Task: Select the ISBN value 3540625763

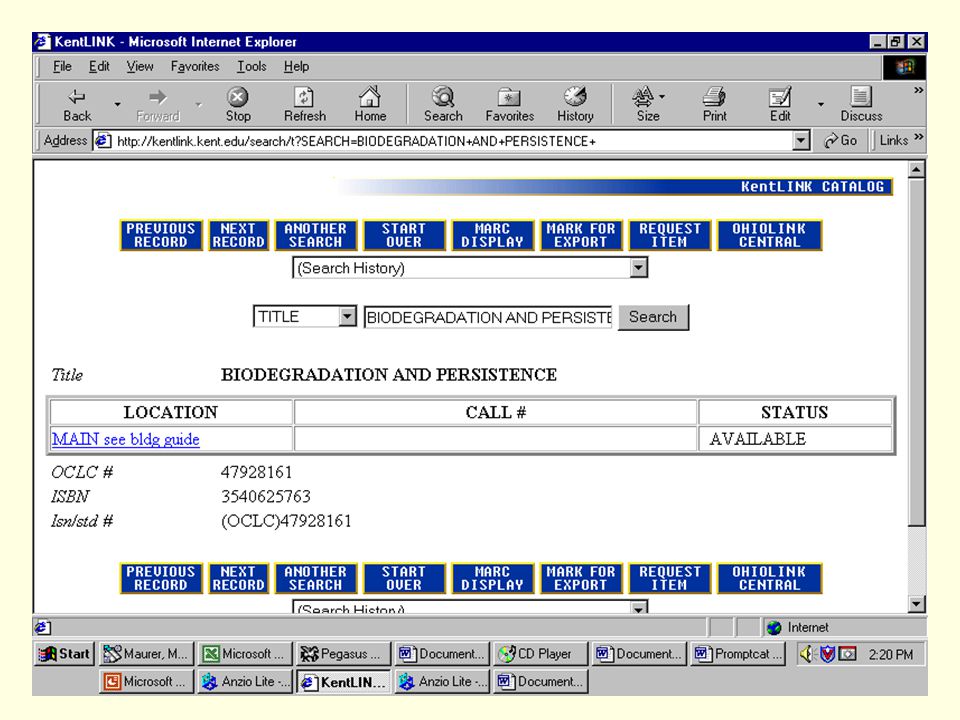Action: tap(266, 496)
